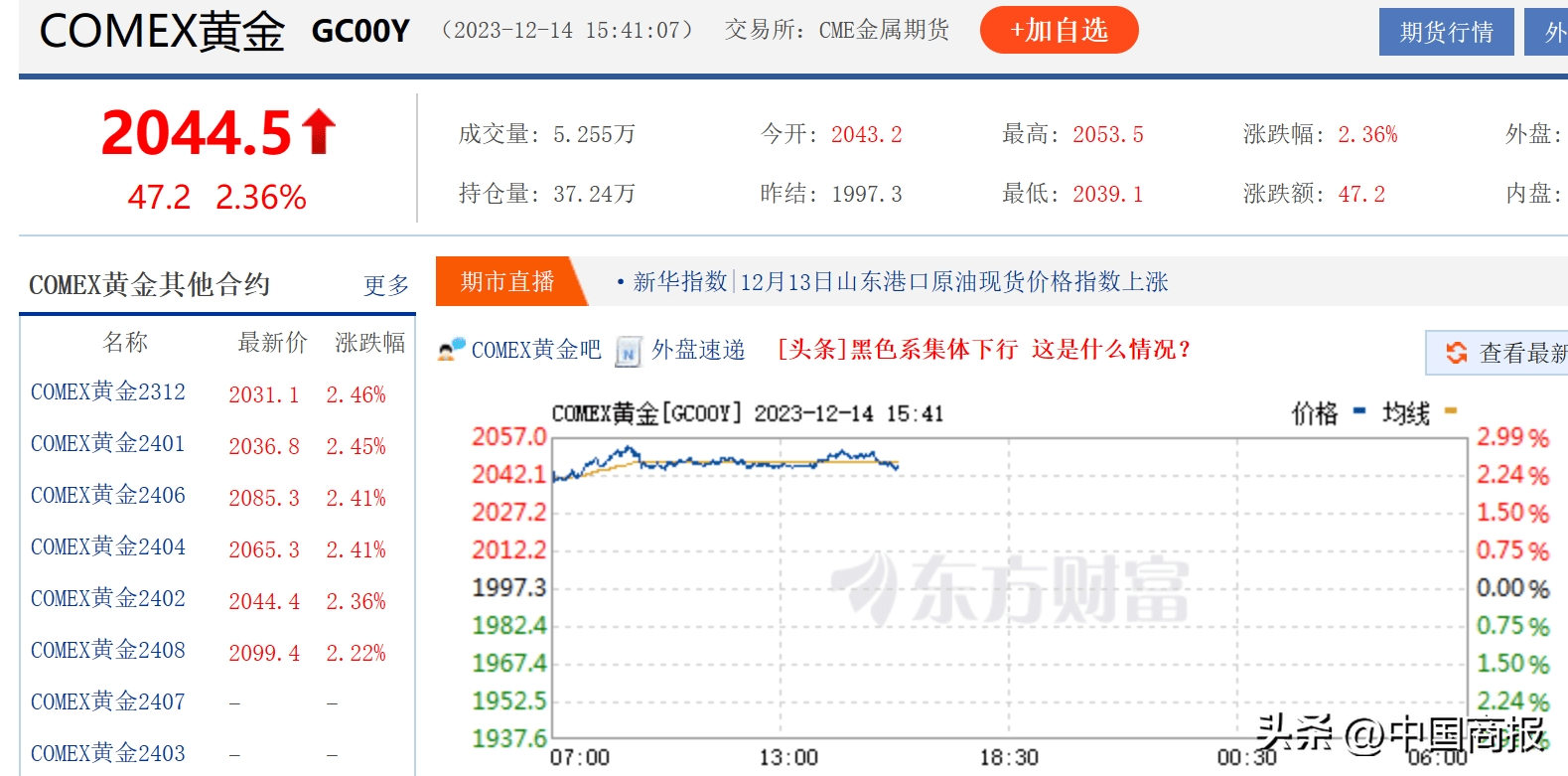Click the COMEX黄金吧 chat icon
1568x776 pixels.
[x=452, y=350]
